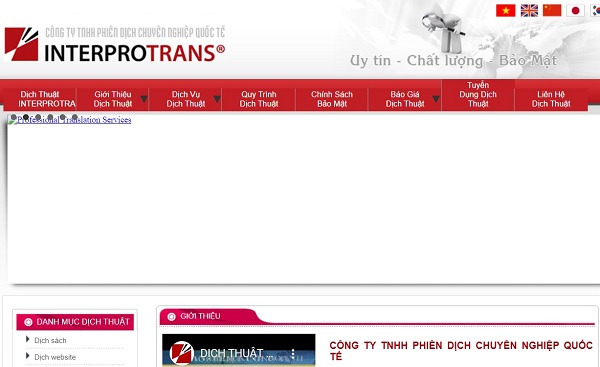
Task: Open the Quy Trình Dịch Thuật menu item
Action: click(259, 99)
